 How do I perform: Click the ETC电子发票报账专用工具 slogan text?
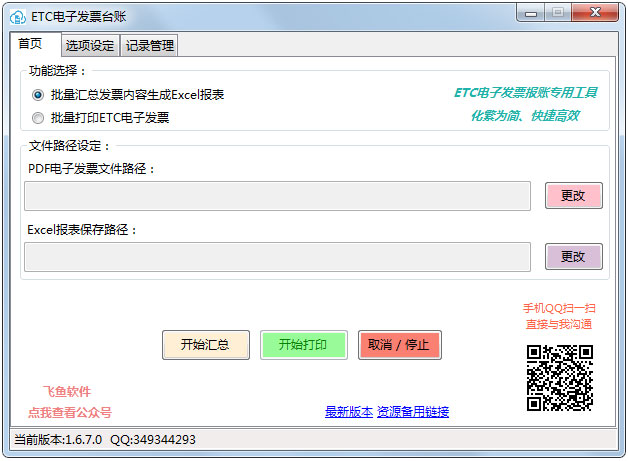525,93
